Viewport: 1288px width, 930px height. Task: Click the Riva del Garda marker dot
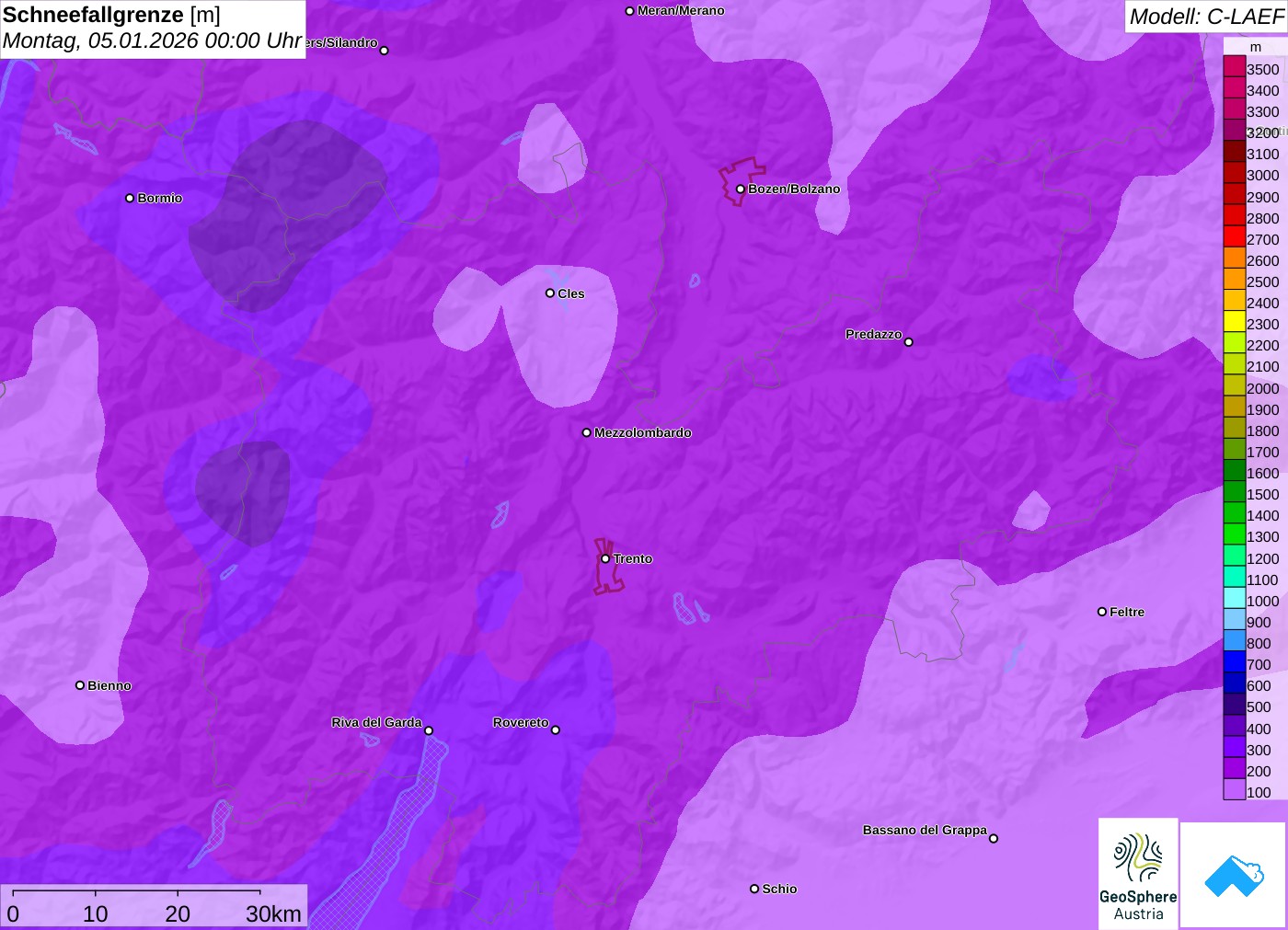tap(429, 730)
